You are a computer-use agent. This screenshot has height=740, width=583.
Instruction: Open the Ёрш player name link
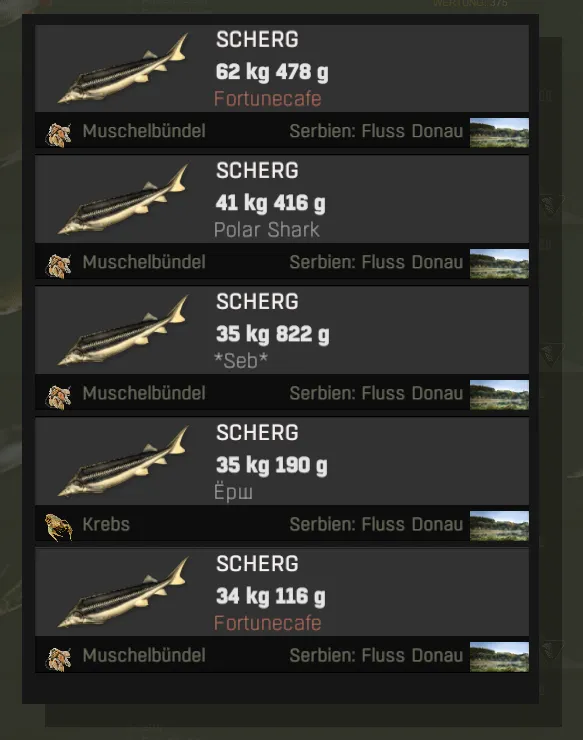pyautogui.click(x=233, y=492)
